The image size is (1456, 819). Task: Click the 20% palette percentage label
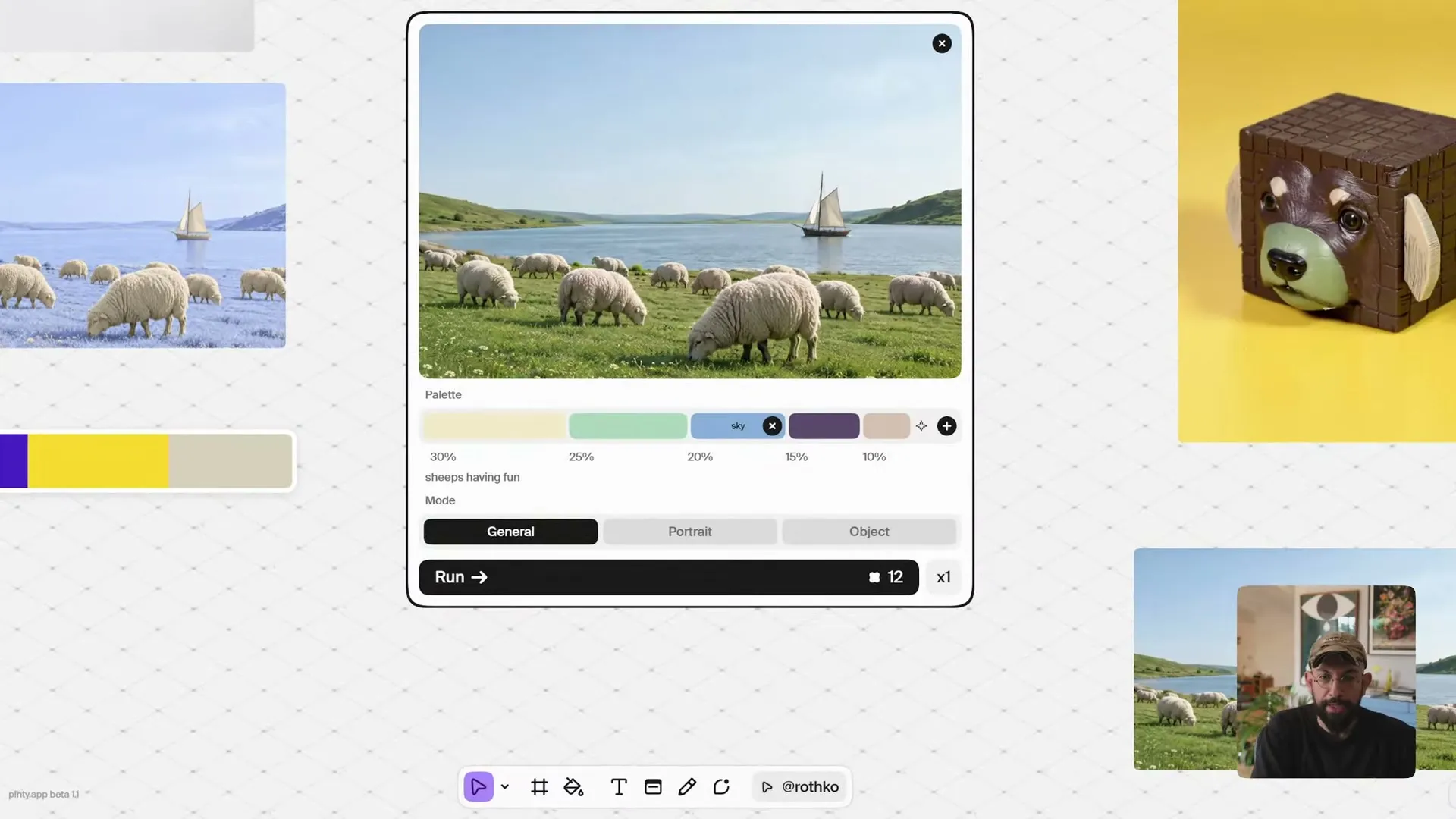point(700,457)
